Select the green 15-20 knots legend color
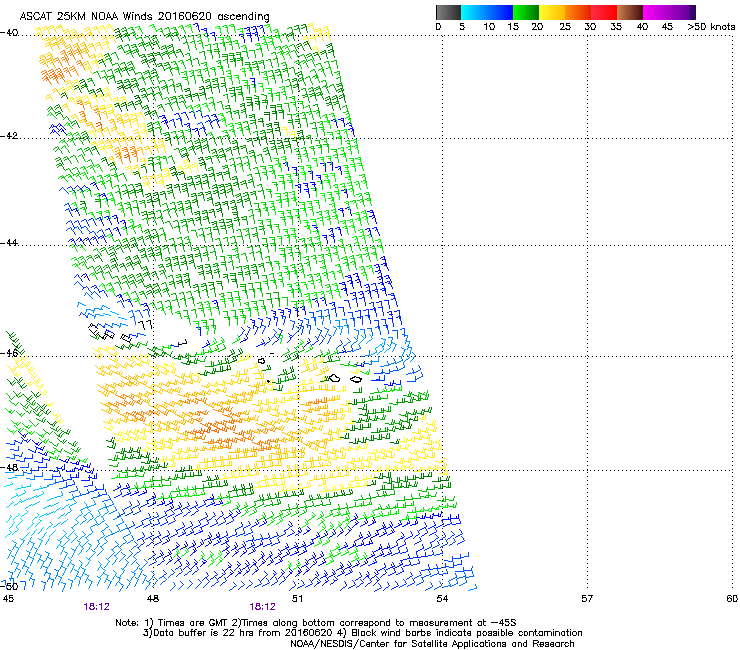This screenshot has width=740, height=650. point(526,12)
